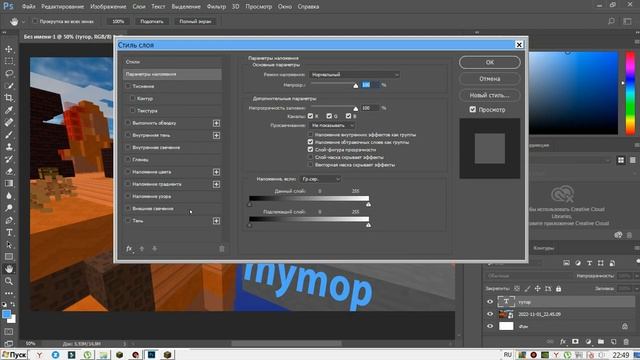Toggle blend clipped layers as group checkbox
Viewport: 640px width, 360px height.
coord(310,142)
